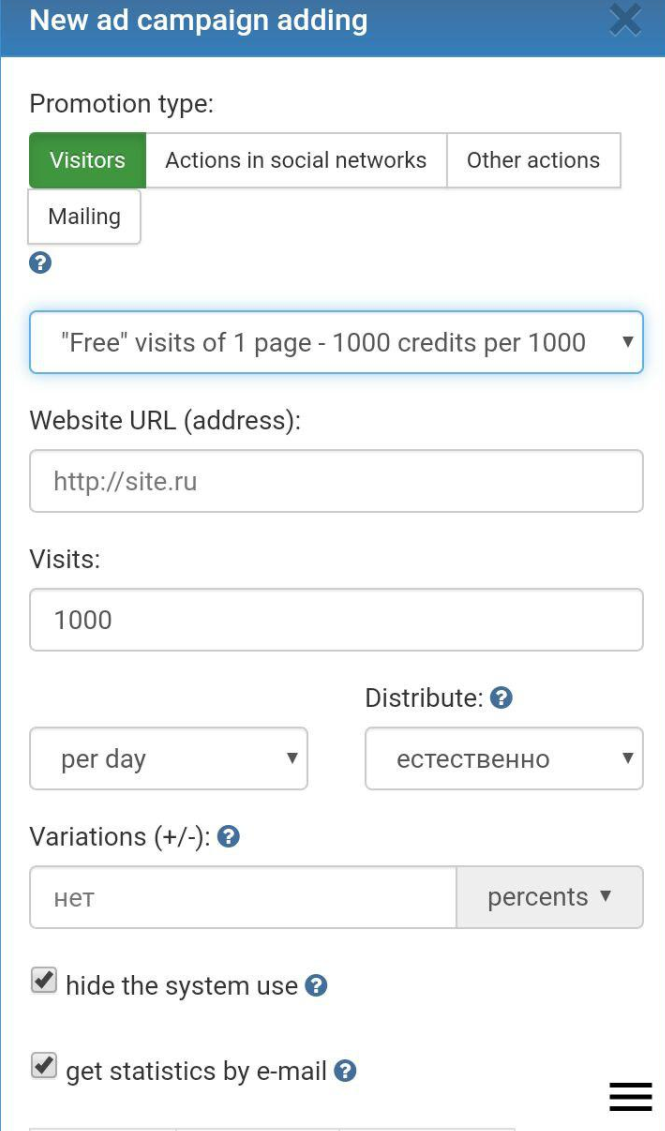Expand the percents unit dropdown
665x1131 pixels.
(x=549, y=897)
